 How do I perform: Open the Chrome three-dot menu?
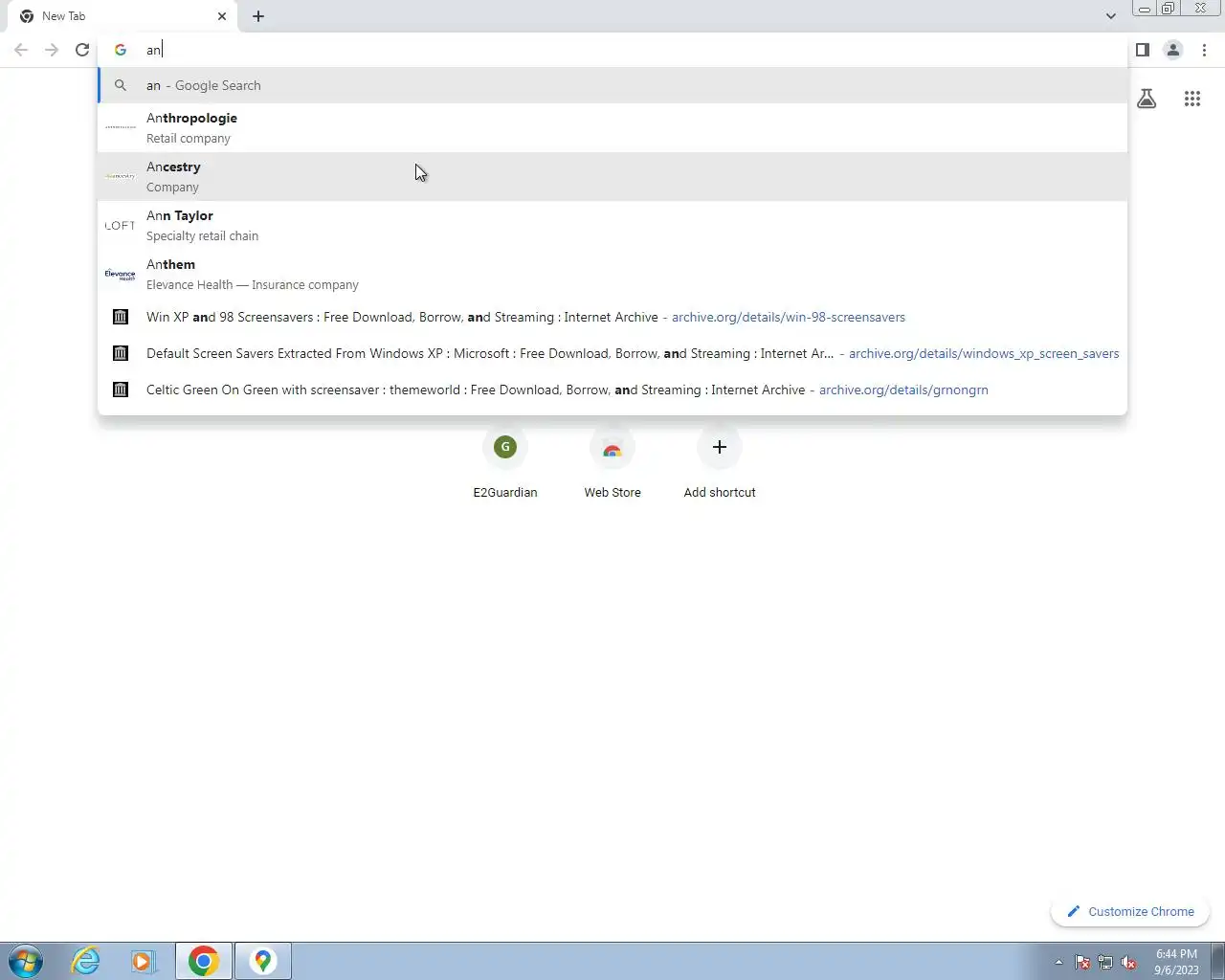tap(1204, 50)
